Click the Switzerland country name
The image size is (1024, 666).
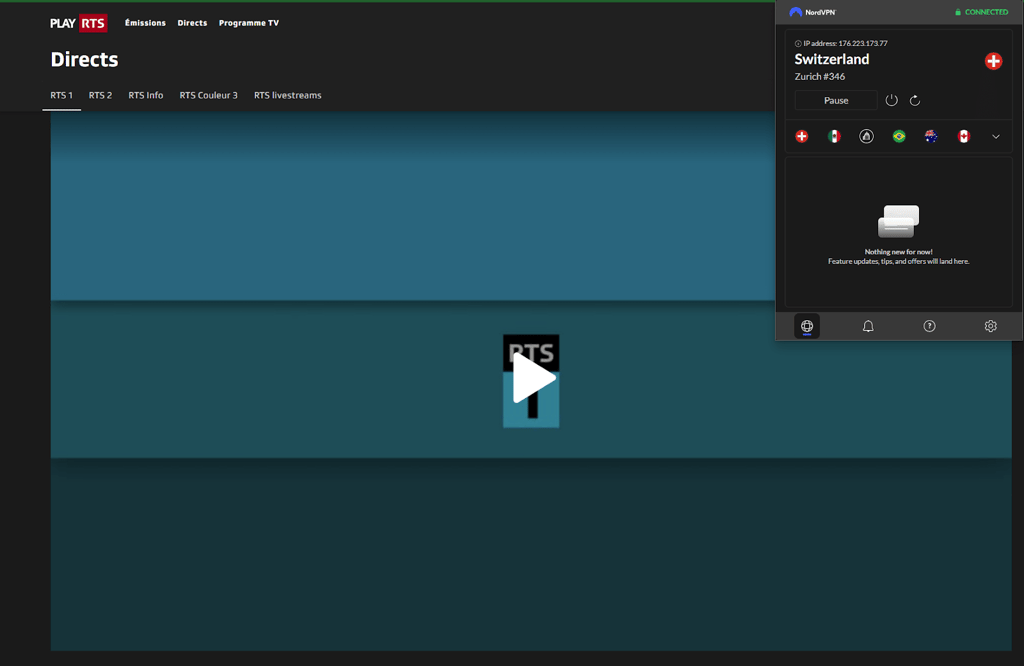coord(831,59)
